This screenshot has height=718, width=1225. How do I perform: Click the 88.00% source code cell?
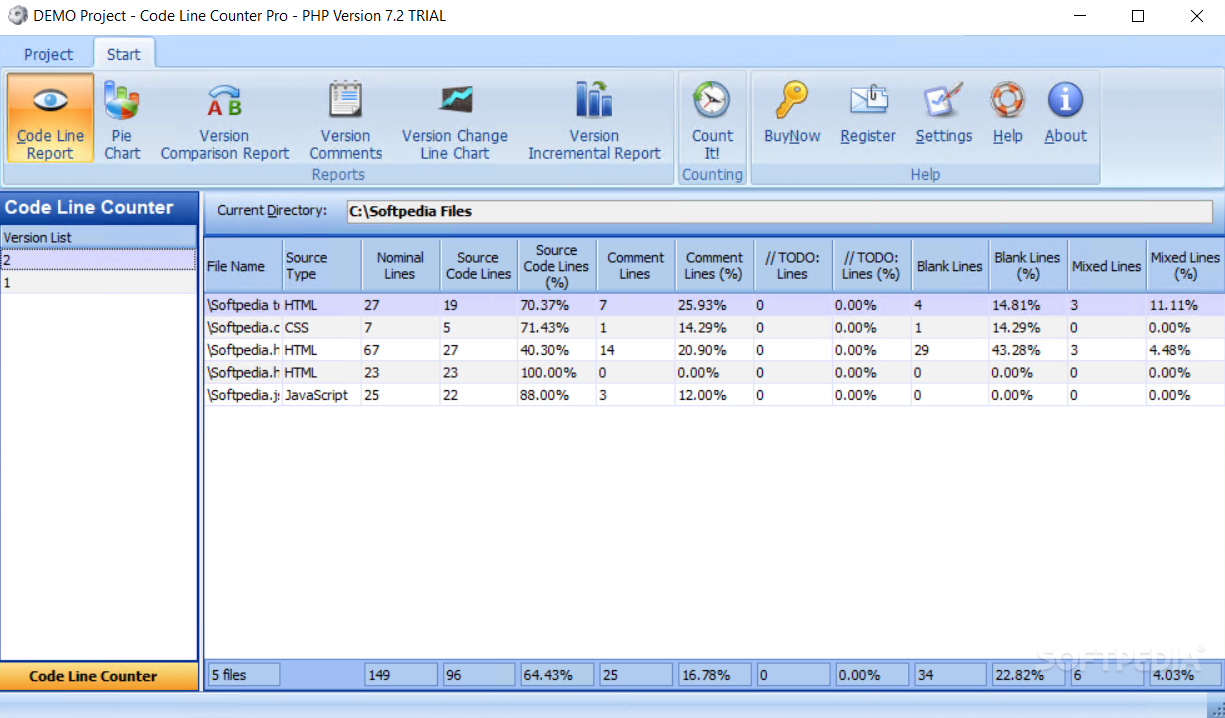coord(557,395)
